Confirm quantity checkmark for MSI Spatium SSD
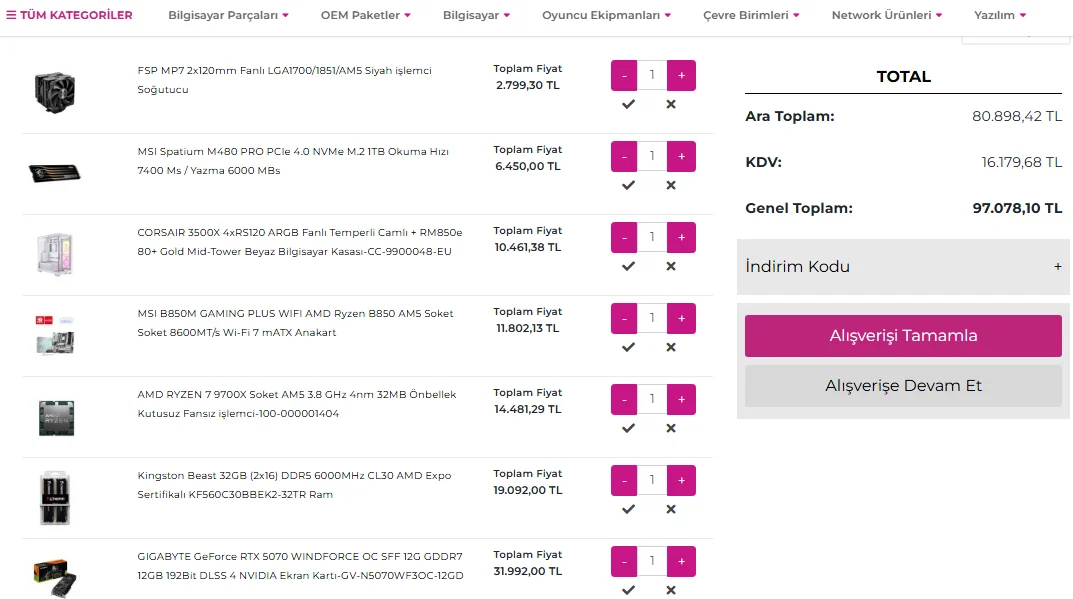Image resolution: width=1073 pixels, height=599 pixels. [x=628, y=185]
